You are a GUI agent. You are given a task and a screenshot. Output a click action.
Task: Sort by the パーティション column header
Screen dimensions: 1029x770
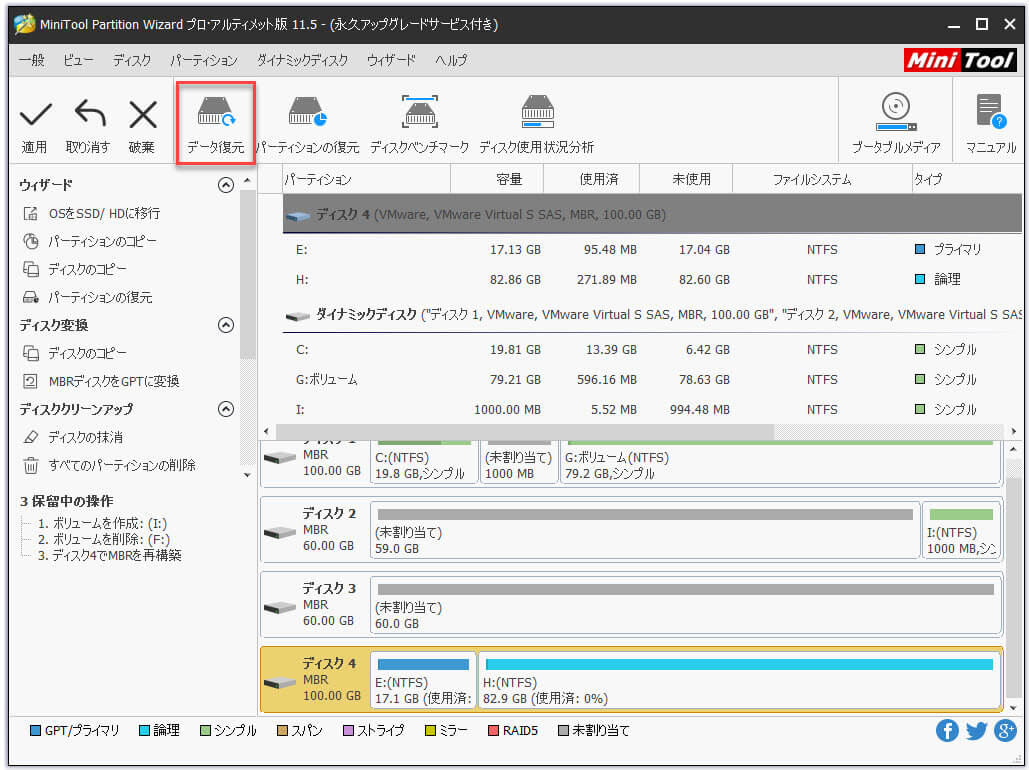pos(367,179)
